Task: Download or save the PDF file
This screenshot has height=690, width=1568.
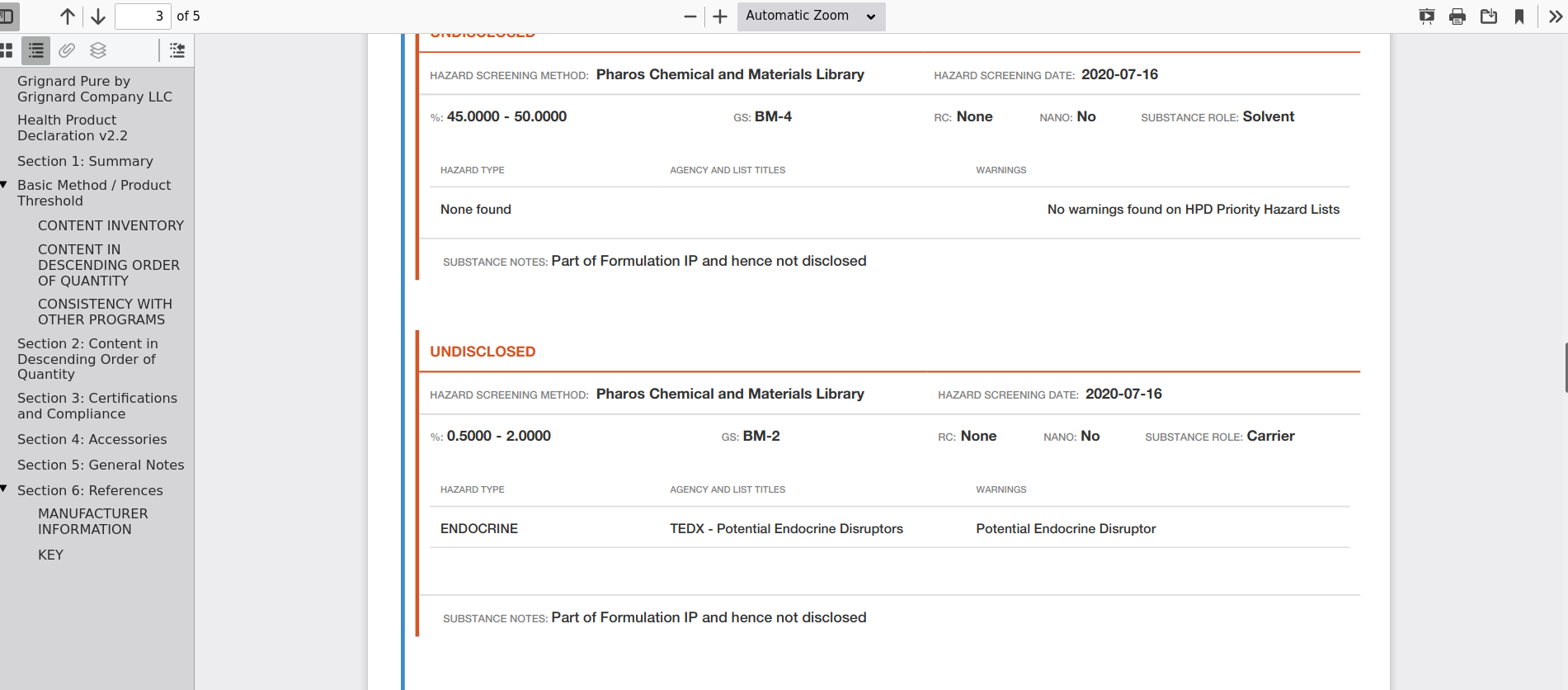Action: point(1489,17)
